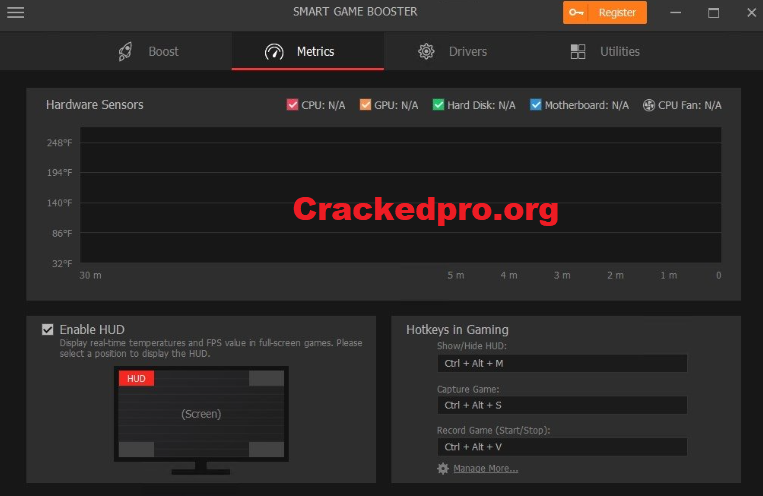Click the 5 m timeline label

tap(456, 276)
